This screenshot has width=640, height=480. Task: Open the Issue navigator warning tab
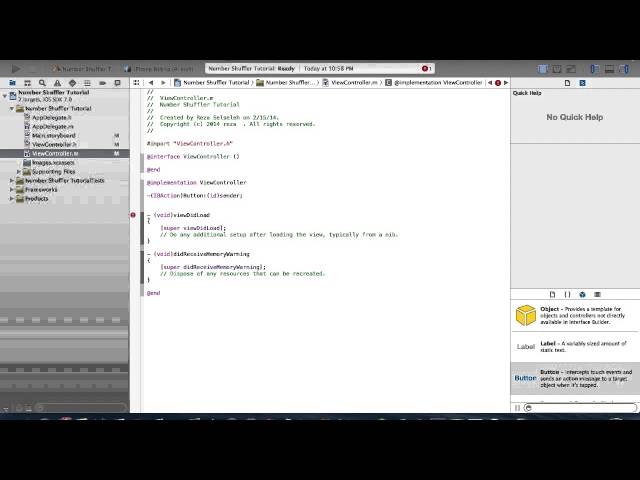pos(58,83)
